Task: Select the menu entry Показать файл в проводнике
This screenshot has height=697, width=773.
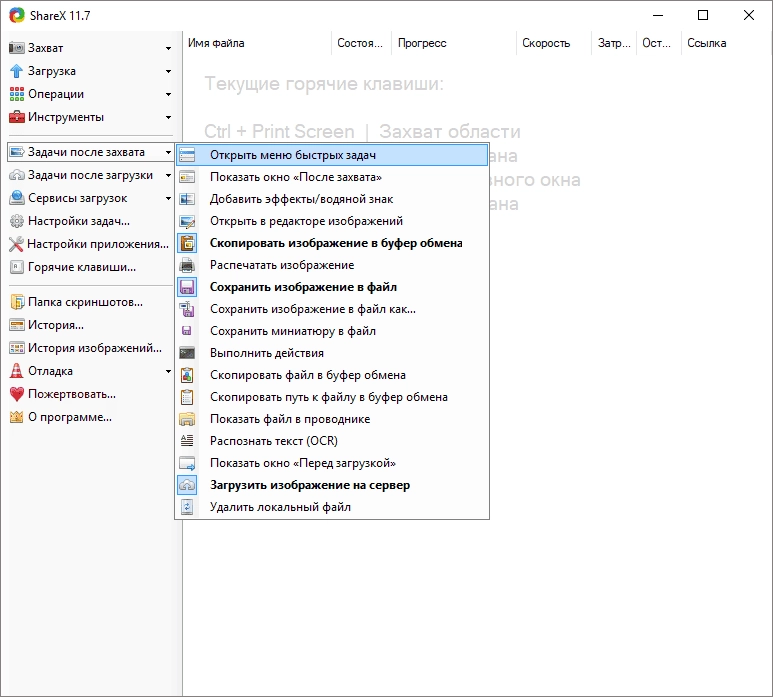Action: [x=332, y=419]
